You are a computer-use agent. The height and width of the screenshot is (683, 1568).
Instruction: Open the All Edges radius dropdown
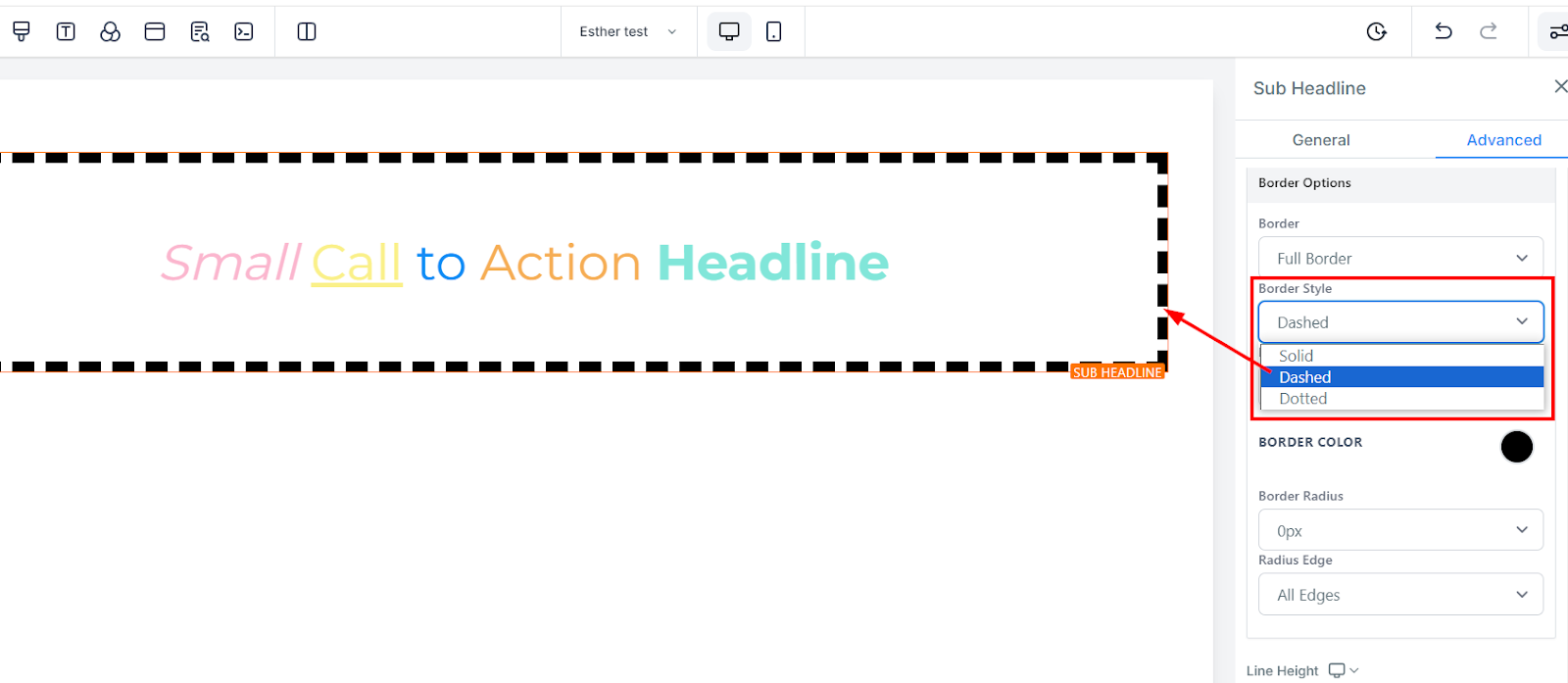(x=1400, y=595)
